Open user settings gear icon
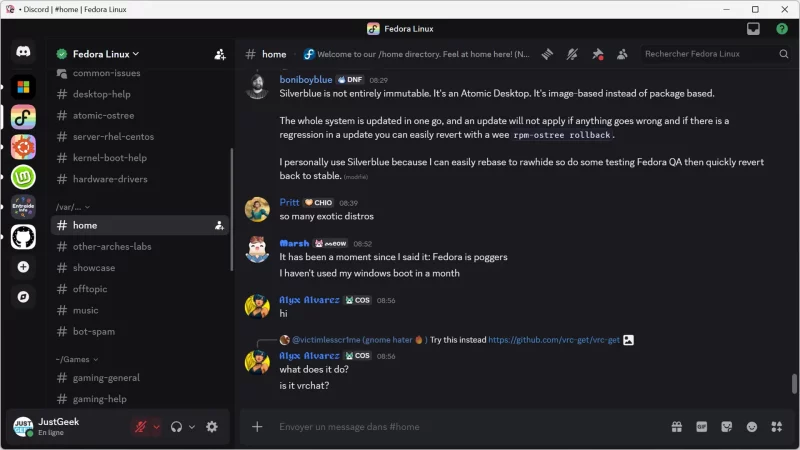 tap(212, 427)
